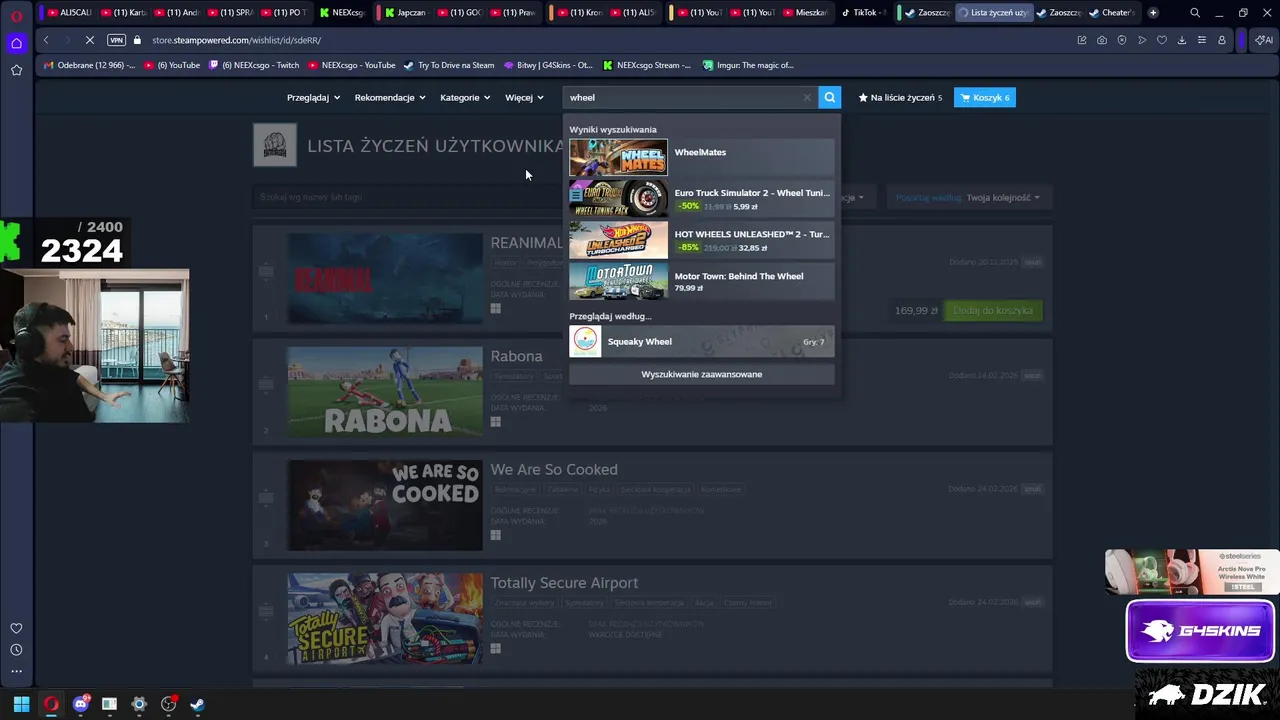1280x720 pixels.
Task: Select HOT WHEELS UNLEASHED 2 search result
Action: coord(701,240)
